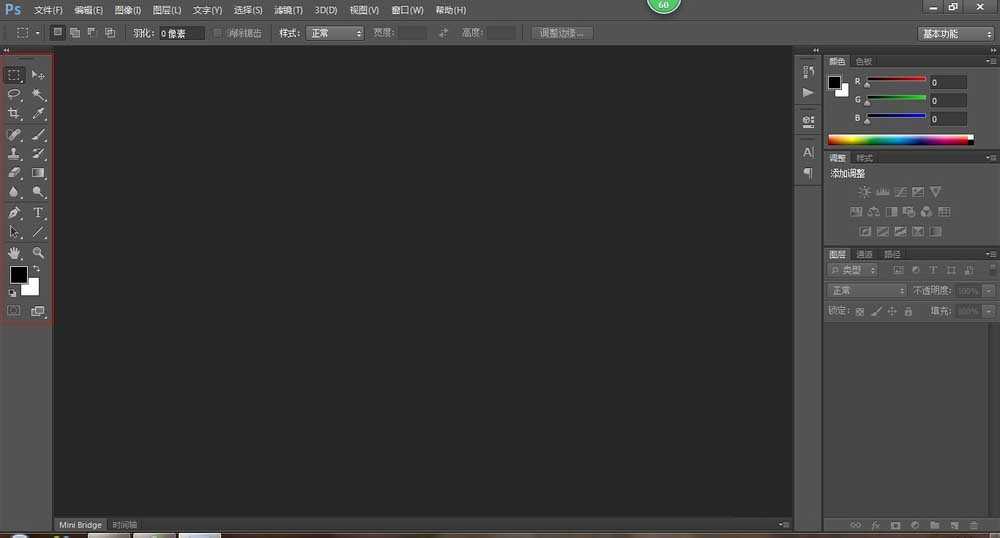Choose the Eyedropper tool

[39, 114]
